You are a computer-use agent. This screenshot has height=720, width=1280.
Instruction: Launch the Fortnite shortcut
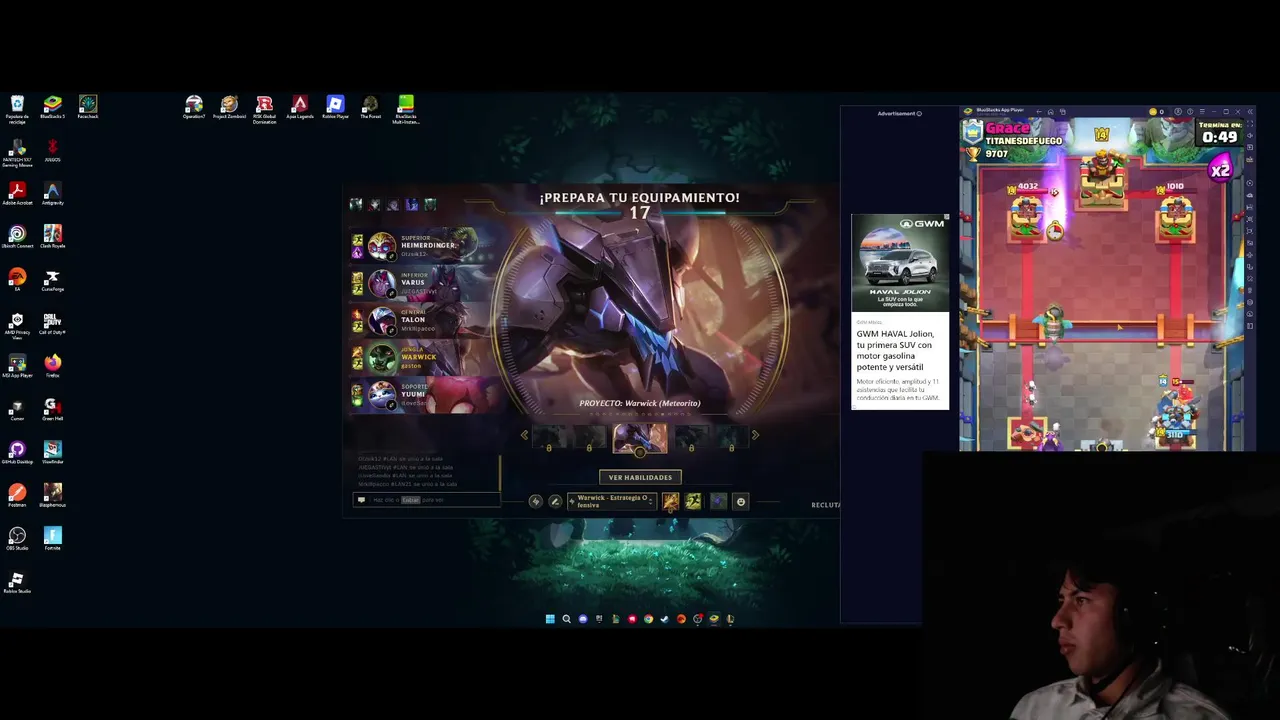tap(53, 537)
